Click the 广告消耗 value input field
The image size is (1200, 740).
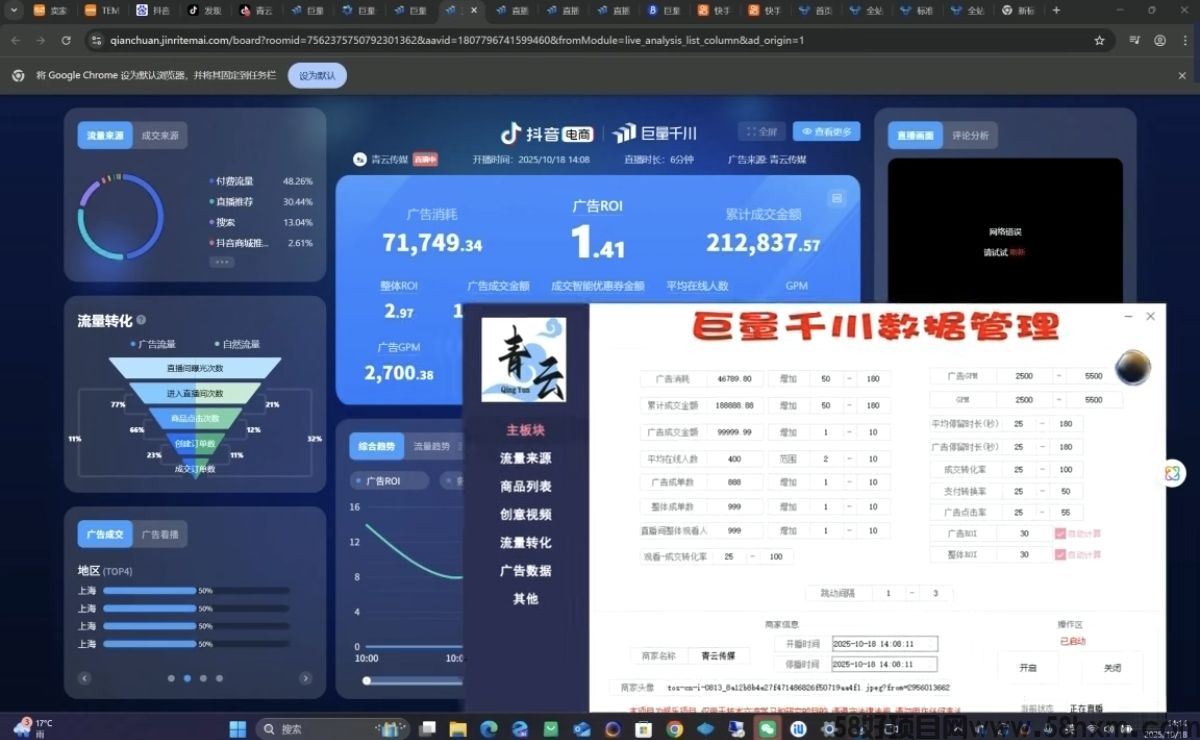click(x=735, y=379)
